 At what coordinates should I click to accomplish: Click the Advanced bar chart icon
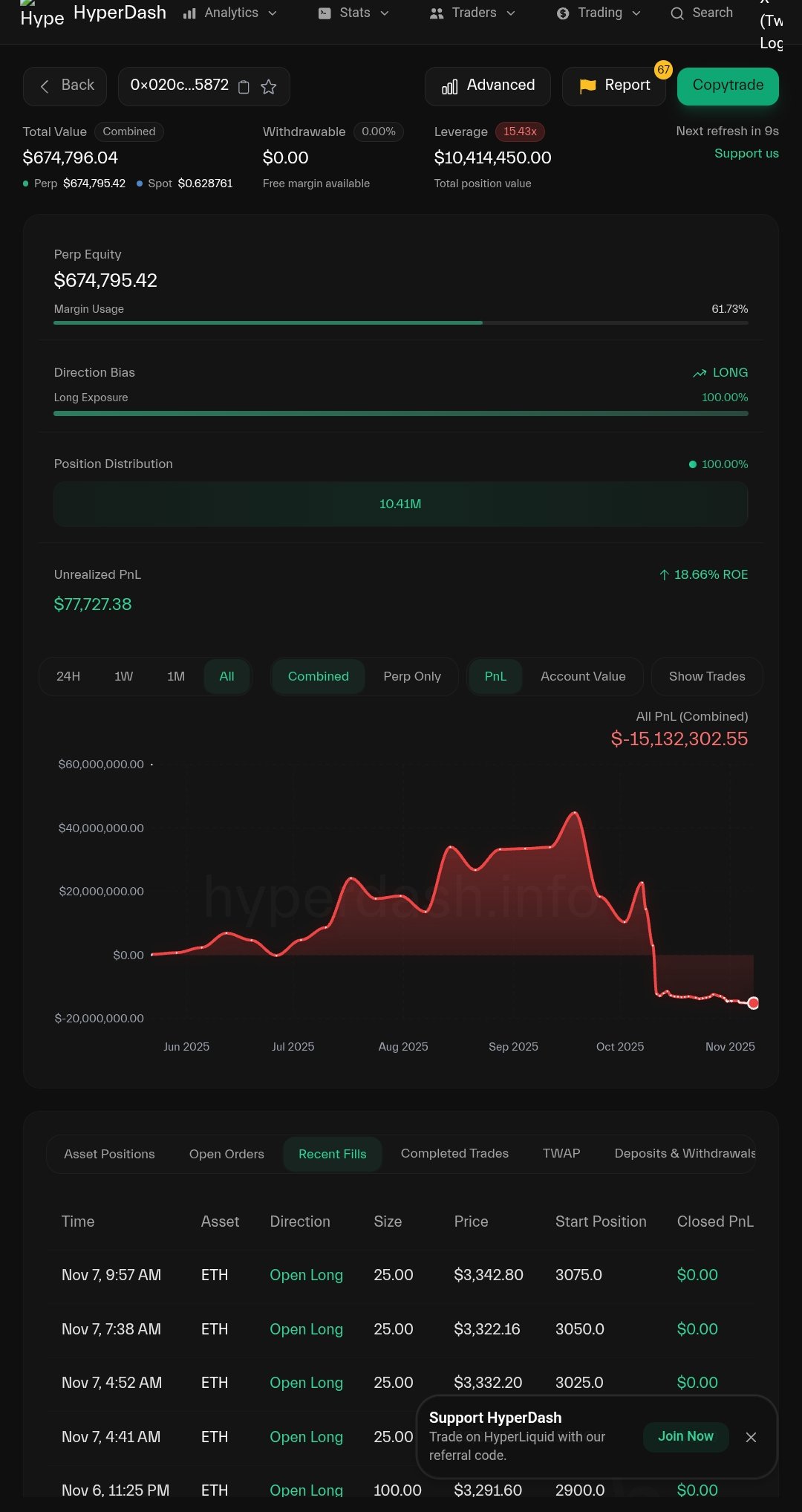coord(449,87)
